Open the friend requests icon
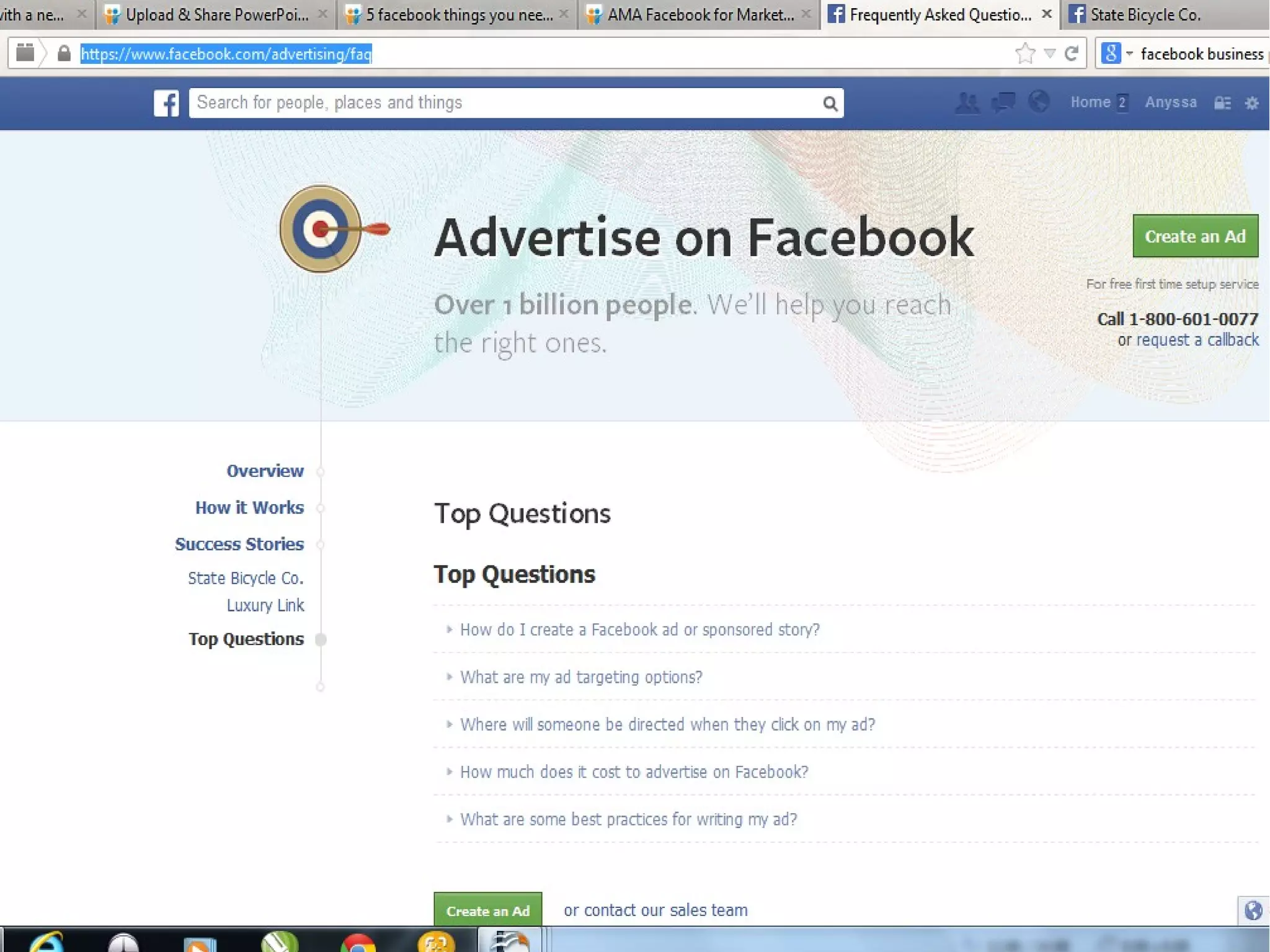The height and width of the screenshot is (952, 1270). pyautogui.click(x=967, y=102)
